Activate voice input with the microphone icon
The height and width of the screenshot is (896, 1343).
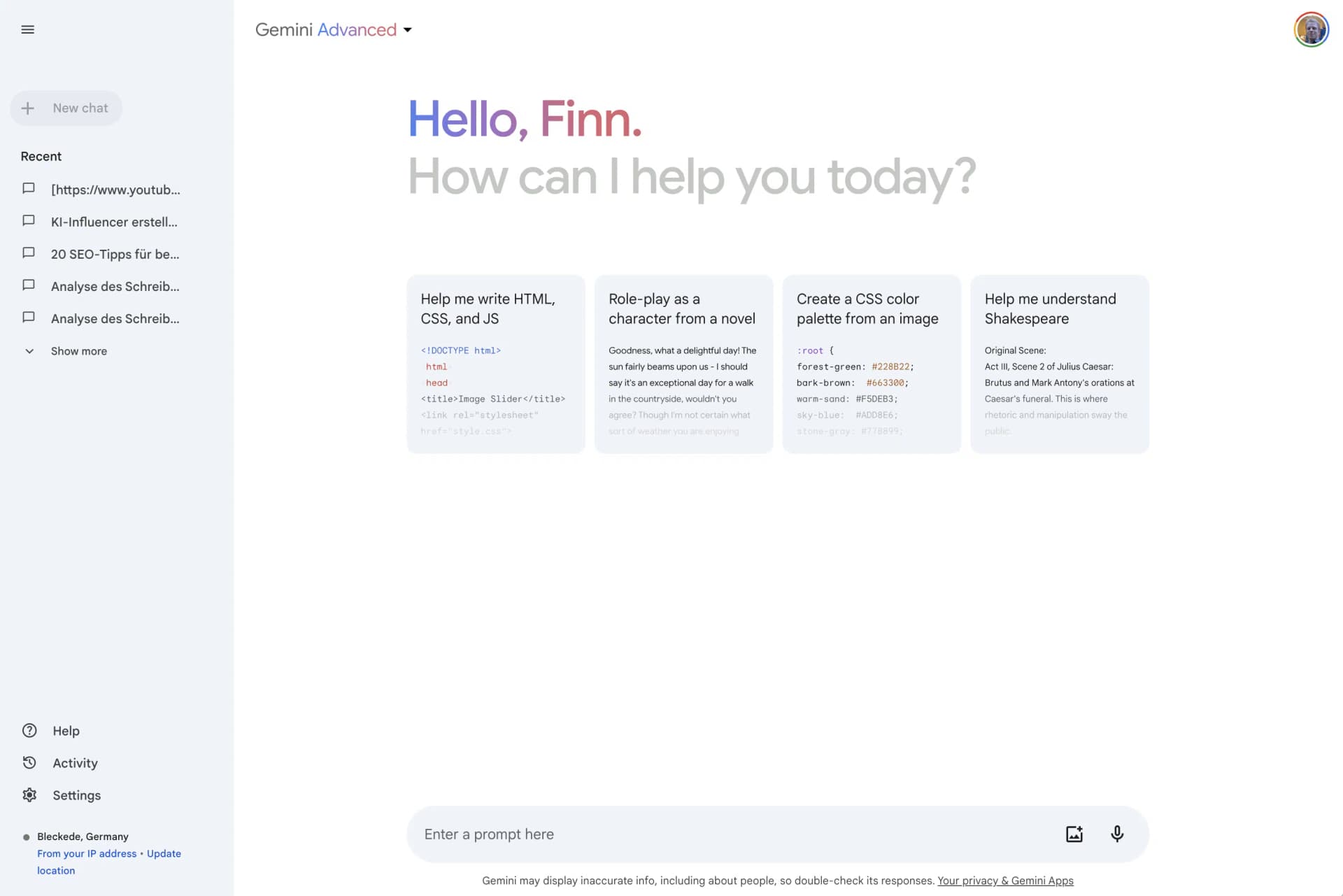pos(1117,834)
